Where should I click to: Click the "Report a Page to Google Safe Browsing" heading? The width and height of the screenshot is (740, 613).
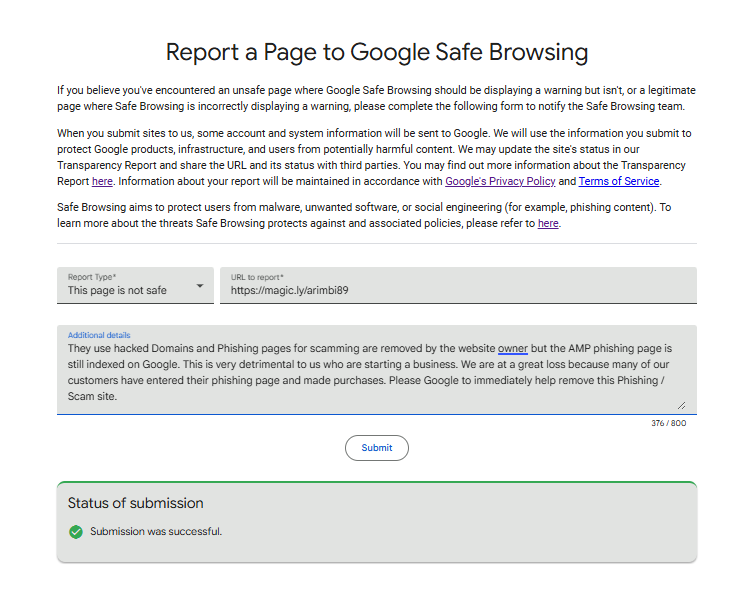(x=376, y=52)
